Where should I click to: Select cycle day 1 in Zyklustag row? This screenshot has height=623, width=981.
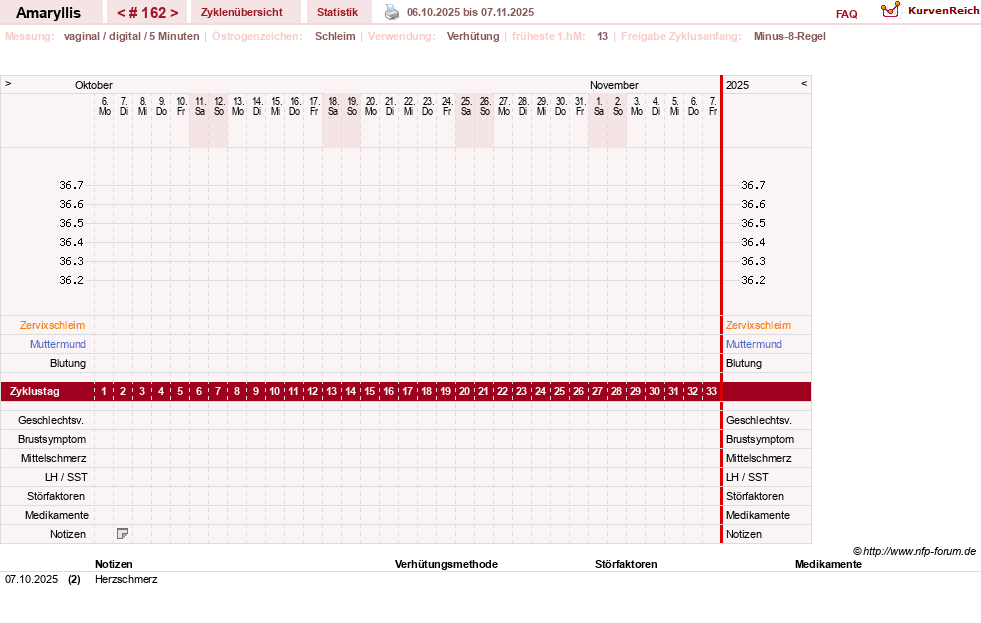pyautogui.click(x=104, y=391)
